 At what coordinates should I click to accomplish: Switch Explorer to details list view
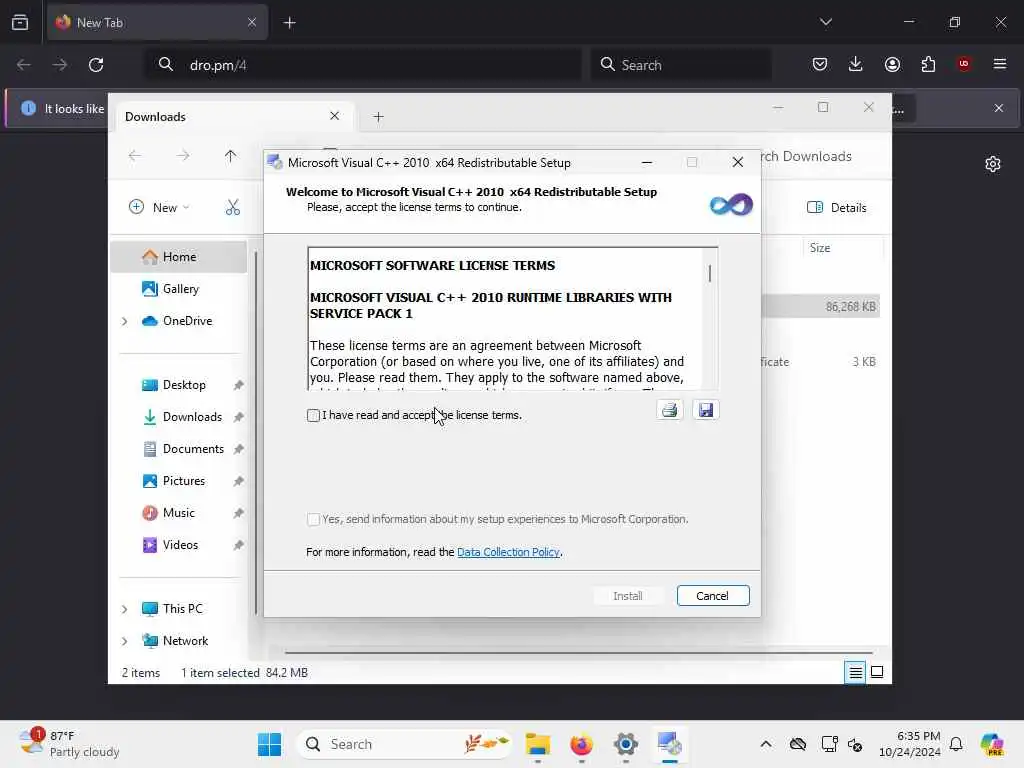point(855,672)
